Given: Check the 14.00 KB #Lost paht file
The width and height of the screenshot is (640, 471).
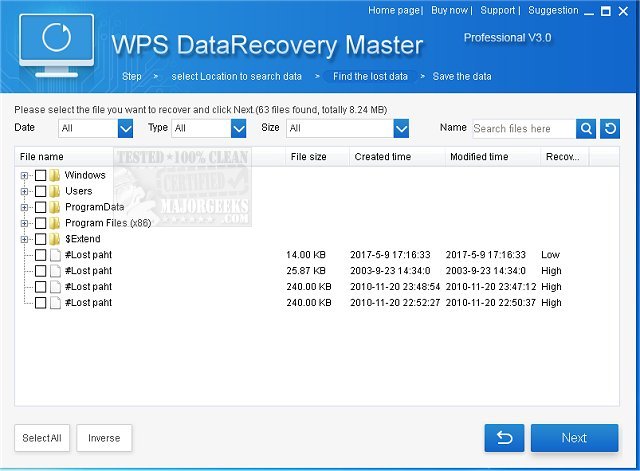Looking at the screenshot, I should click(x=40, y=255).
